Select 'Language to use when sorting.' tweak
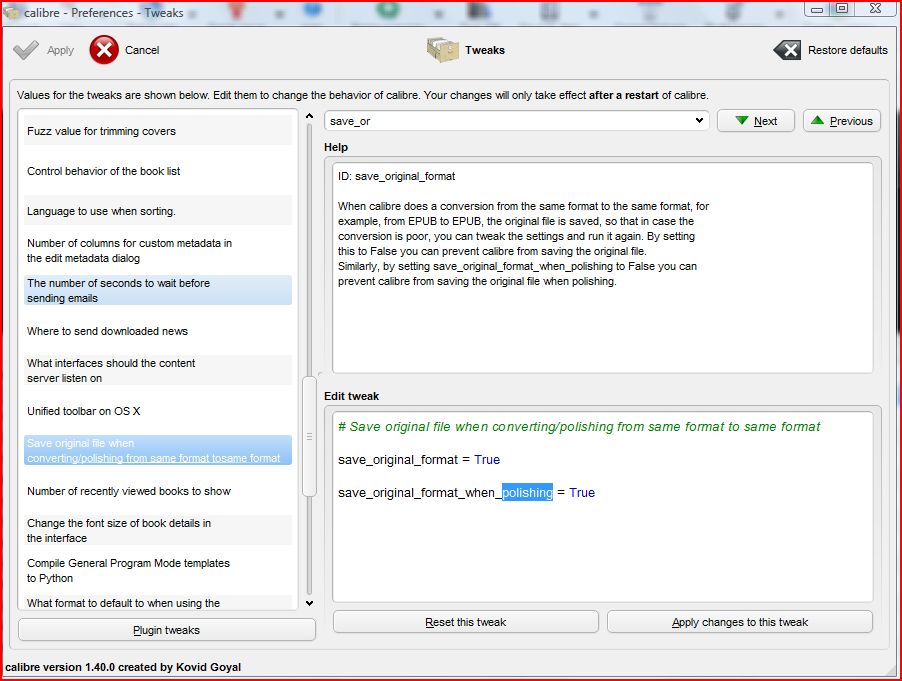Image resolution: width=902 pixels, height=681 pixels. (x=158, y=211)
